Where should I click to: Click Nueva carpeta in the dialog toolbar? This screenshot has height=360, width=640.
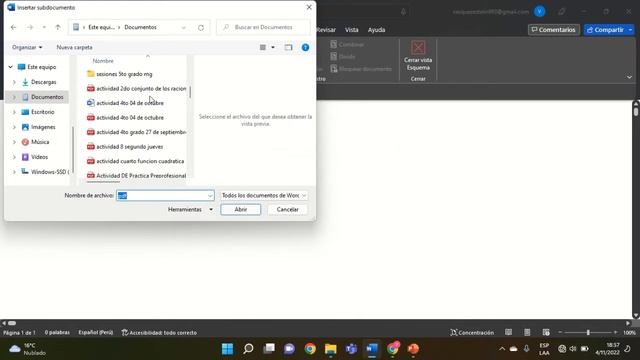pyautogui.click(x=74, y=47)
